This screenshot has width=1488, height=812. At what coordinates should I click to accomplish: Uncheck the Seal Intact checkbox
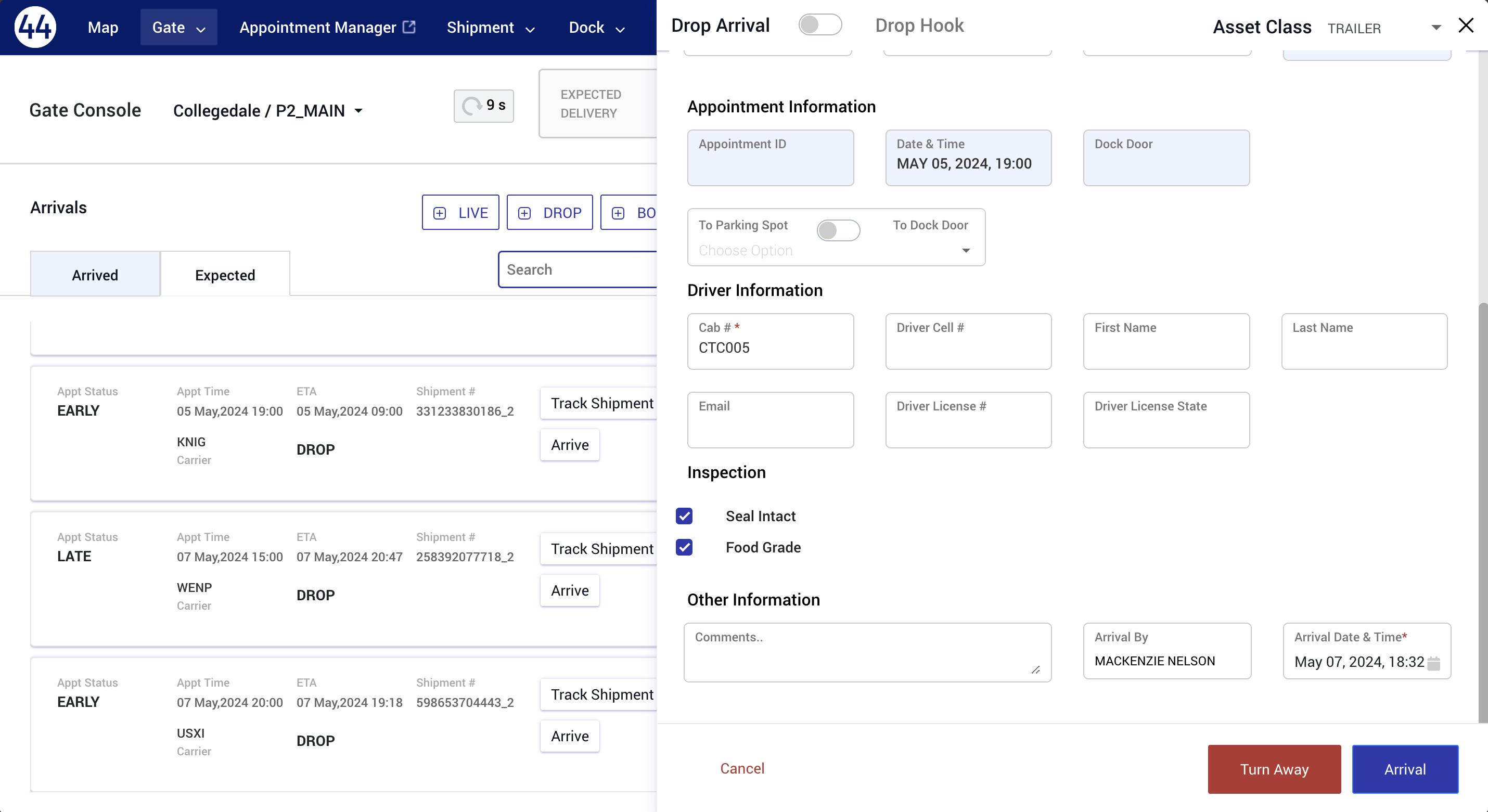[685, 515]
